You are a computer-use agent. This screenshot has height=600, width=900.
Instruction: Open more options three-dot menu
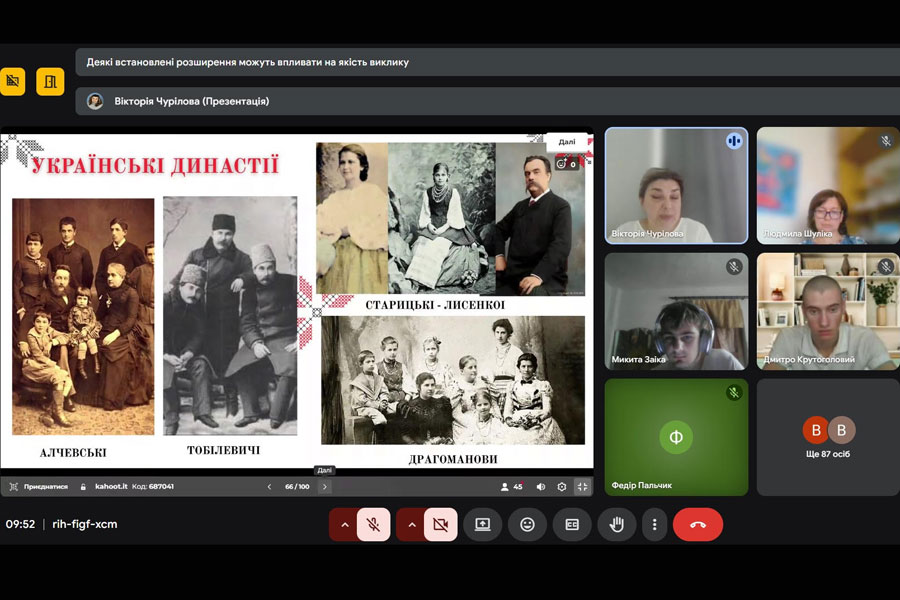pyautogui.click(x=655, y=524)
